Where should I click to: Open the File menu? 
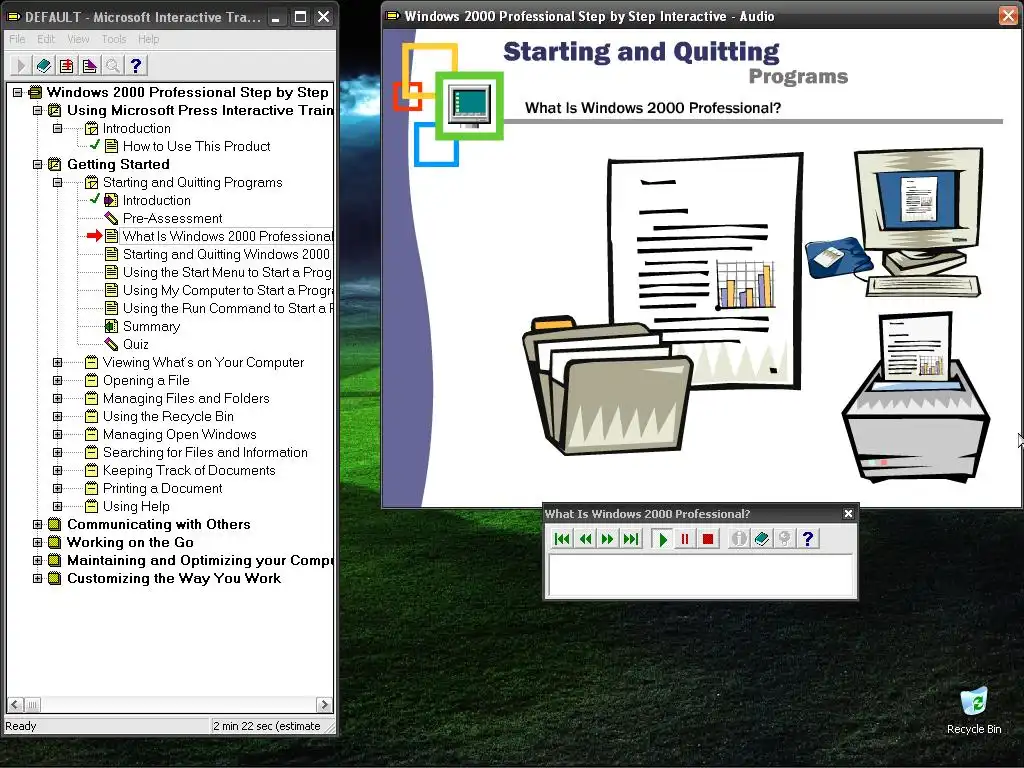(17, 39)
